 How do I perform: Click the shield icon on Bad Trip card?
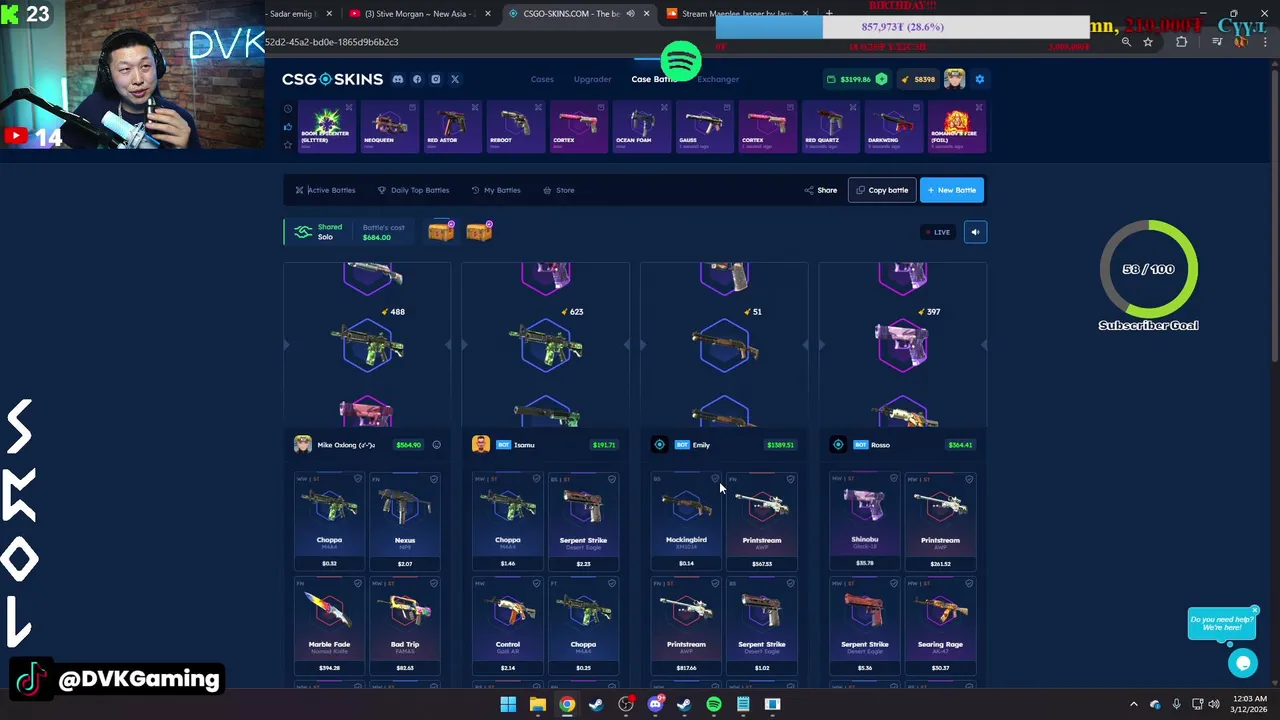click(x=434, y=584)
